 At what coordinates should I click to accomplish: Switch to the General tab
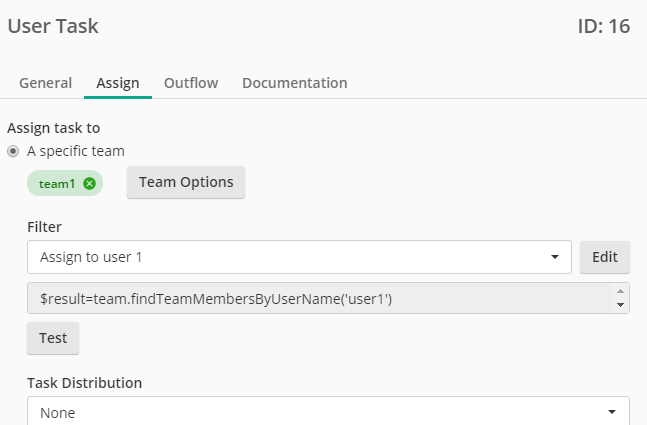coord(45,83)
